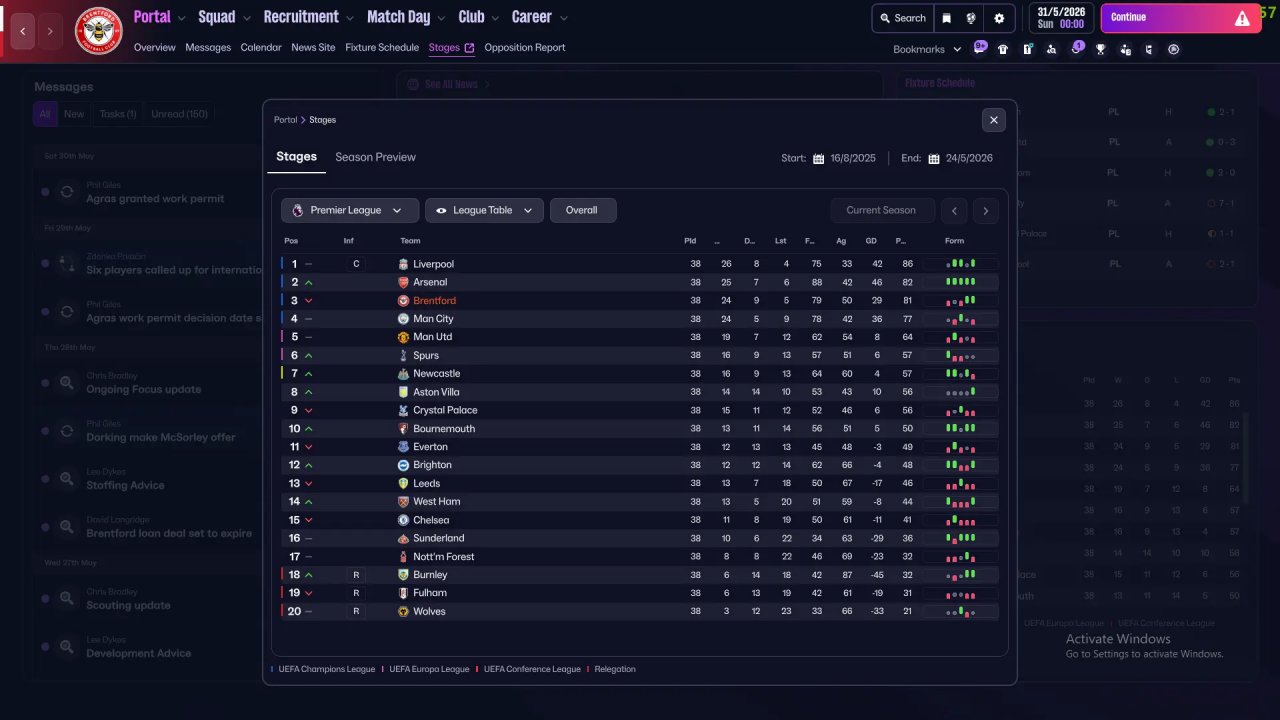Close the Stages dialog with X

pyautogui.click(x=993, y=120)
